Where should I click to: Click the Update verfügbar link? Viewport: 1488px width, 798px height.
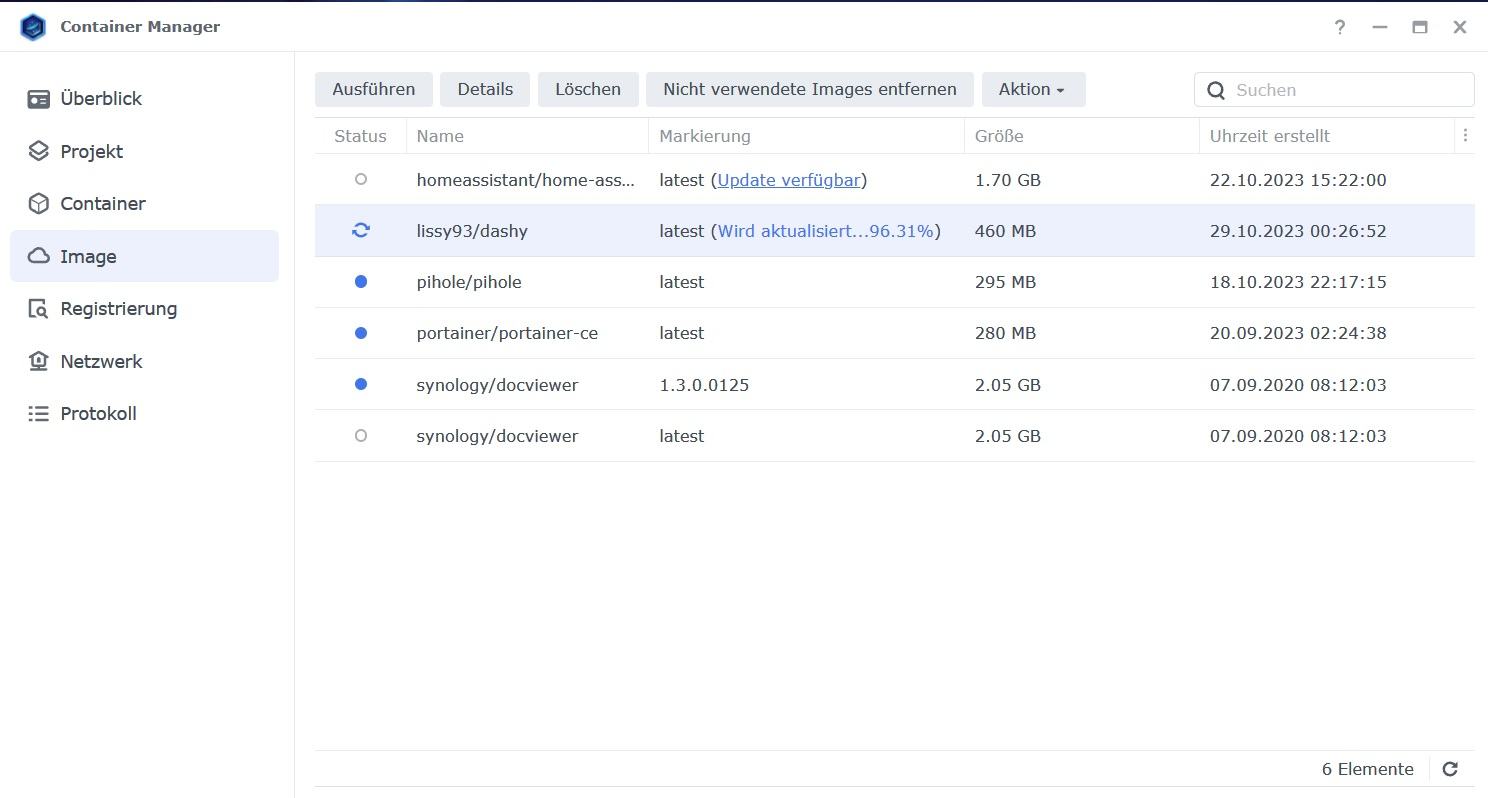click(x=789, y=180)
